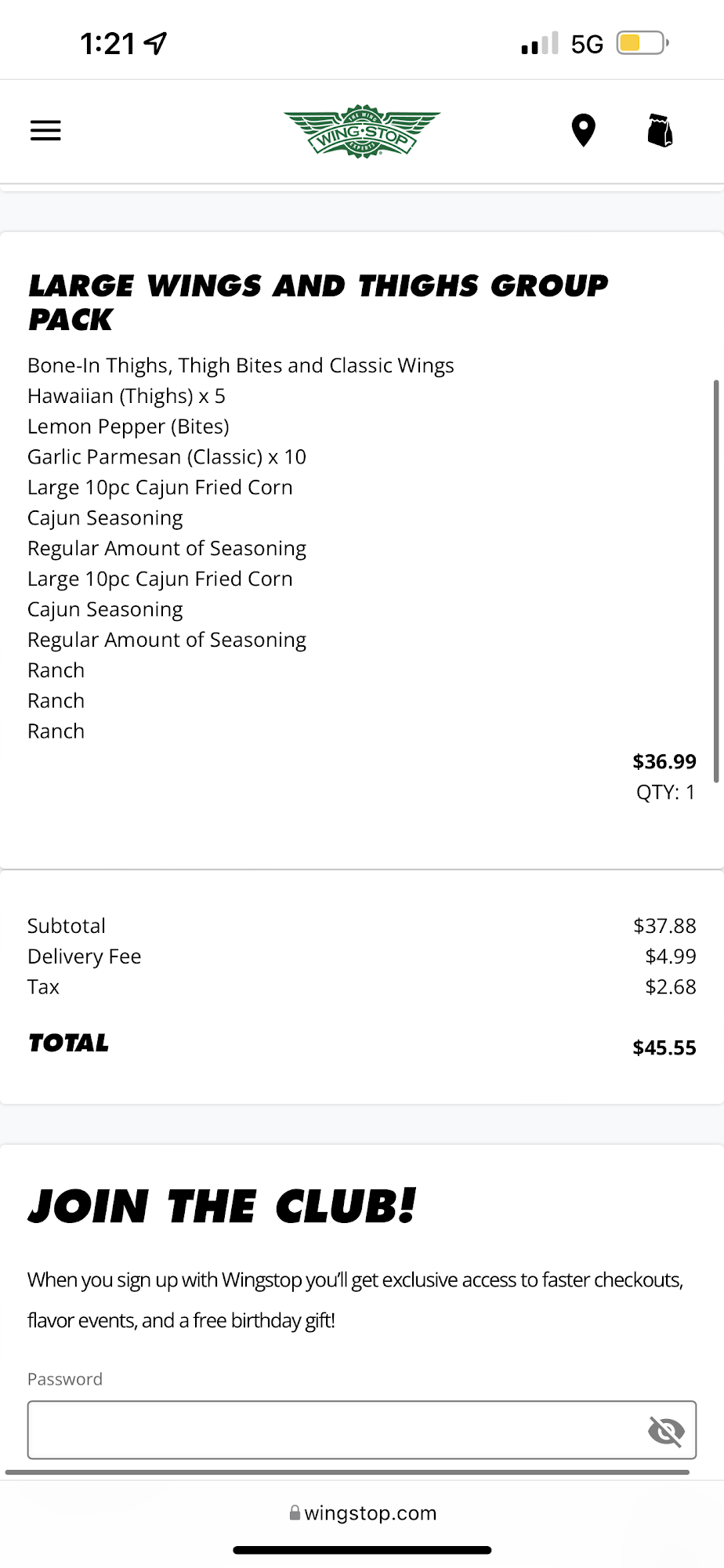Tap the wingstop.com address bar
Screen dimensions: 724x1568
tap(370, 1513)
